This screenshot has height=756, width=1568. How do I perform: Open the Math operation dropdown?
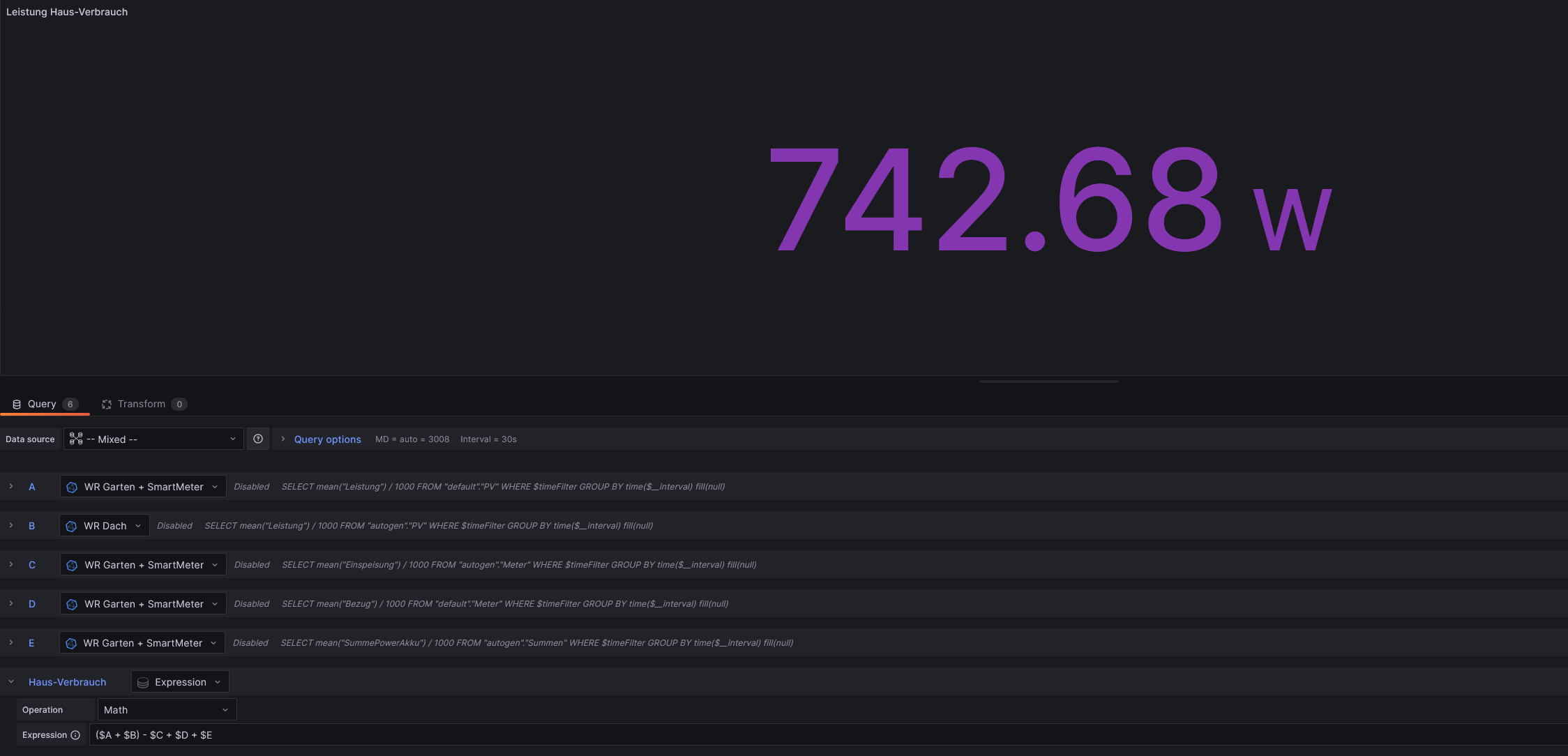click(x=167, y=710)
